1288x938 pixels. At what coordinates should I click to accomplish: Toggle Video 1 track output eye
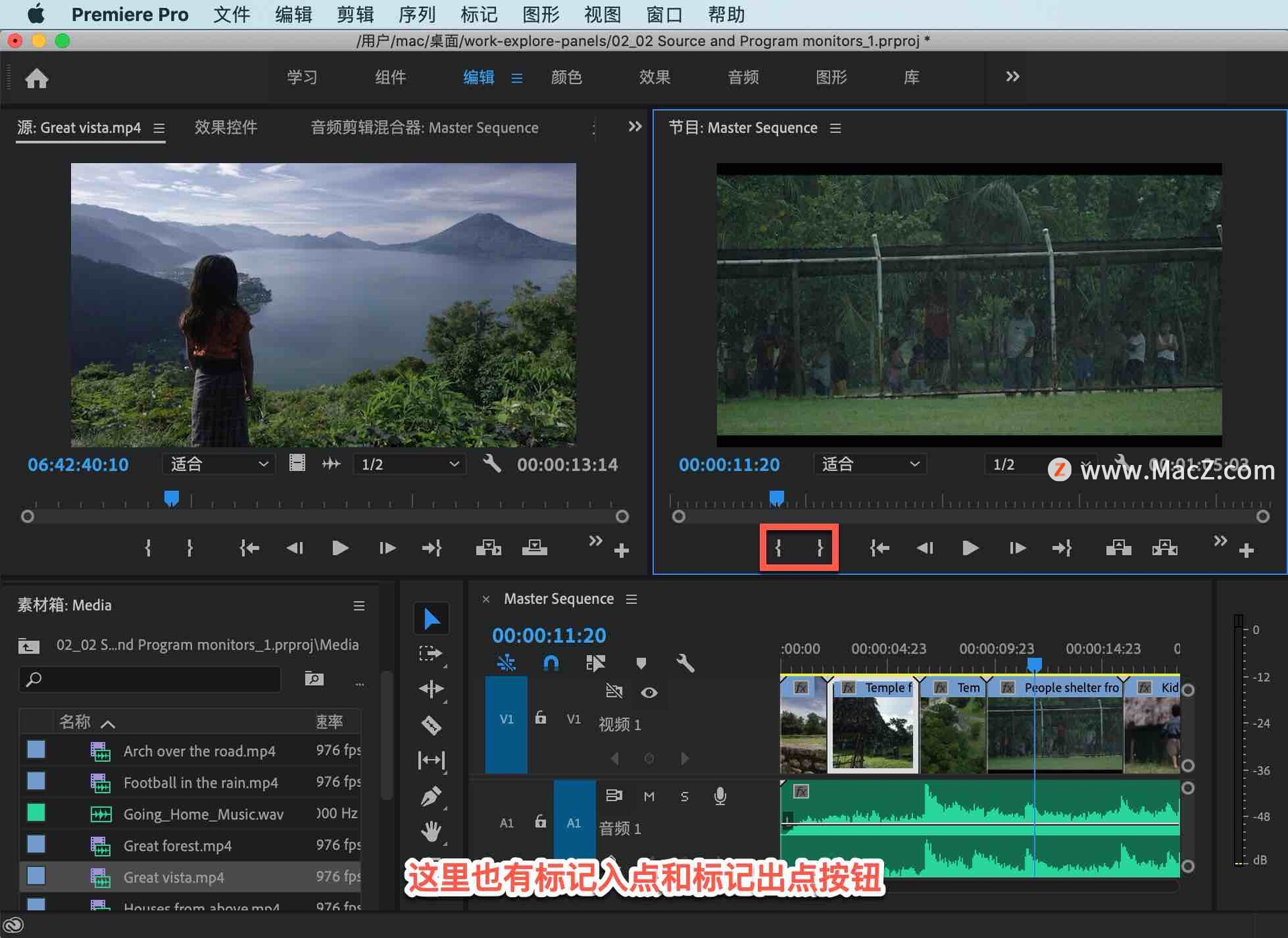pos(649,692)
